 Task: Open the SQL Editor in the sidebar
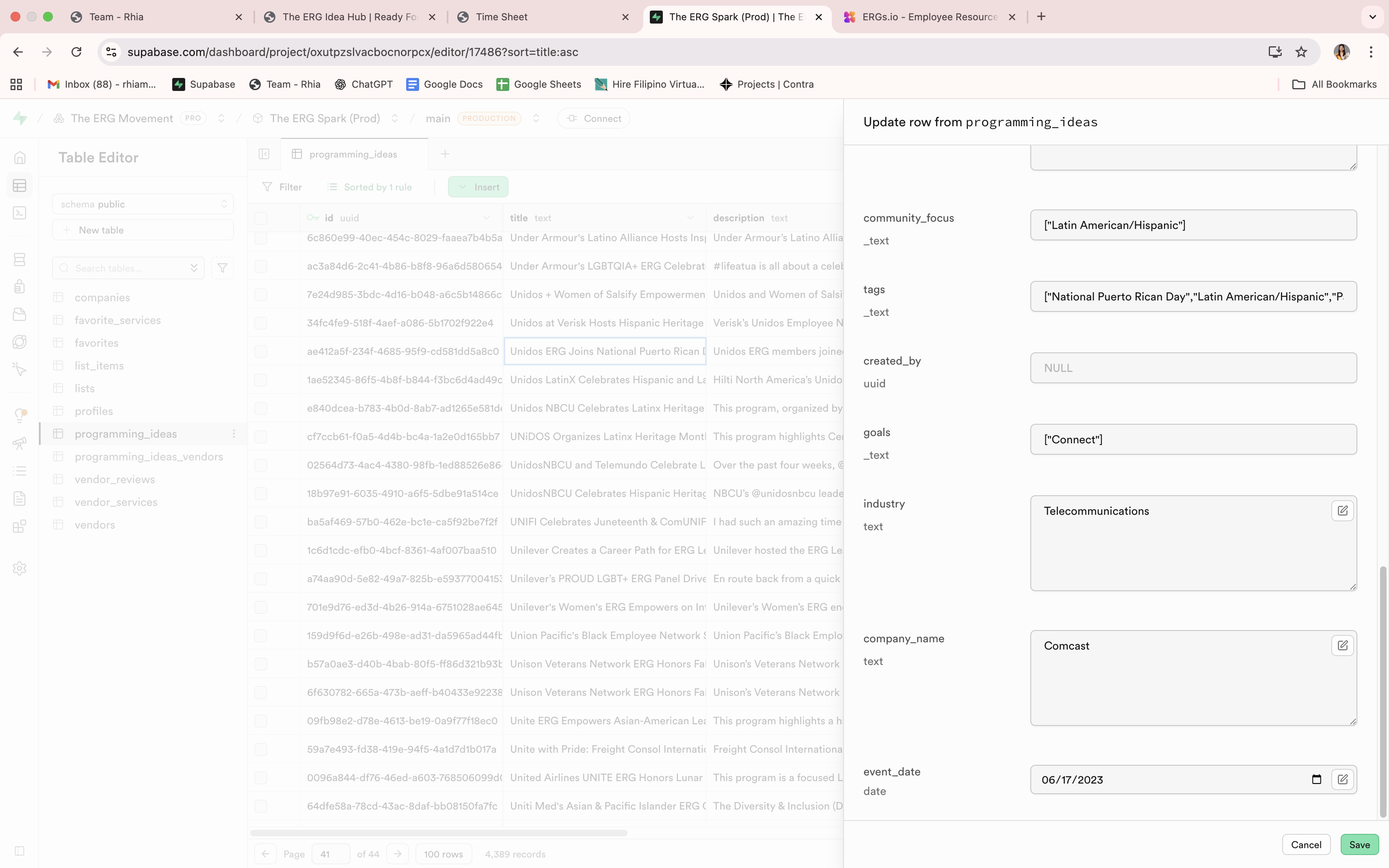19,214
